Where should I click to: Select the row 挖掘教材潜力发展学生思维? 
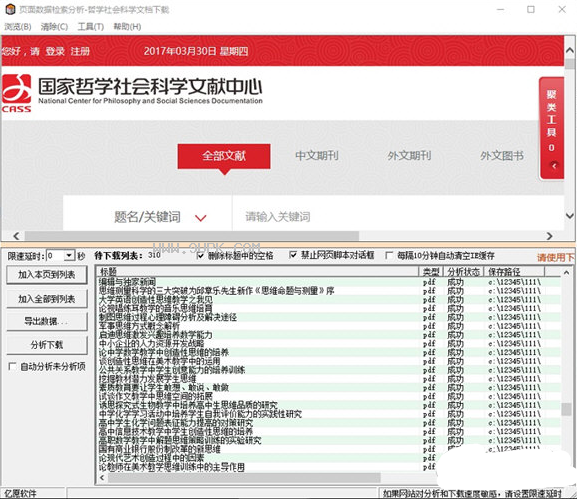[329, 379]
